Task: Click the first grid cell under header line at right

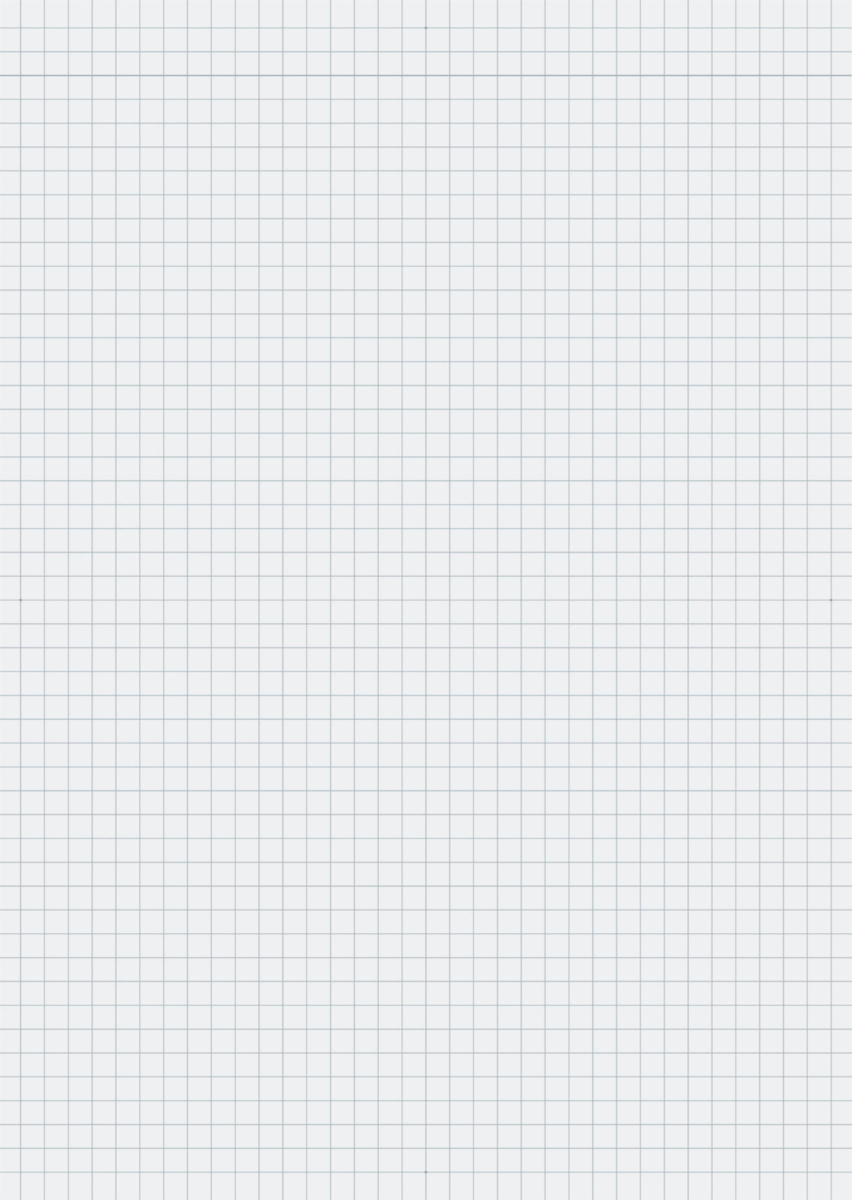Action: pos(842,87)
